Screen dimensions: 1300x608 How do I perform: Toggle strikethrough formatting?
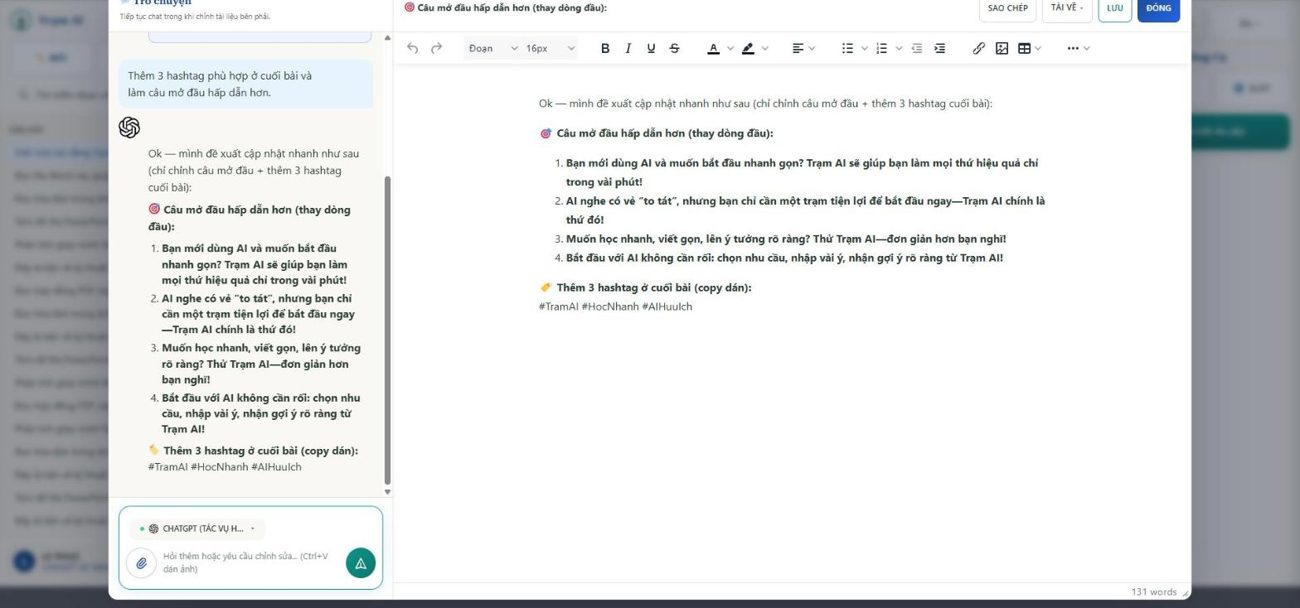tap(674, 48)
